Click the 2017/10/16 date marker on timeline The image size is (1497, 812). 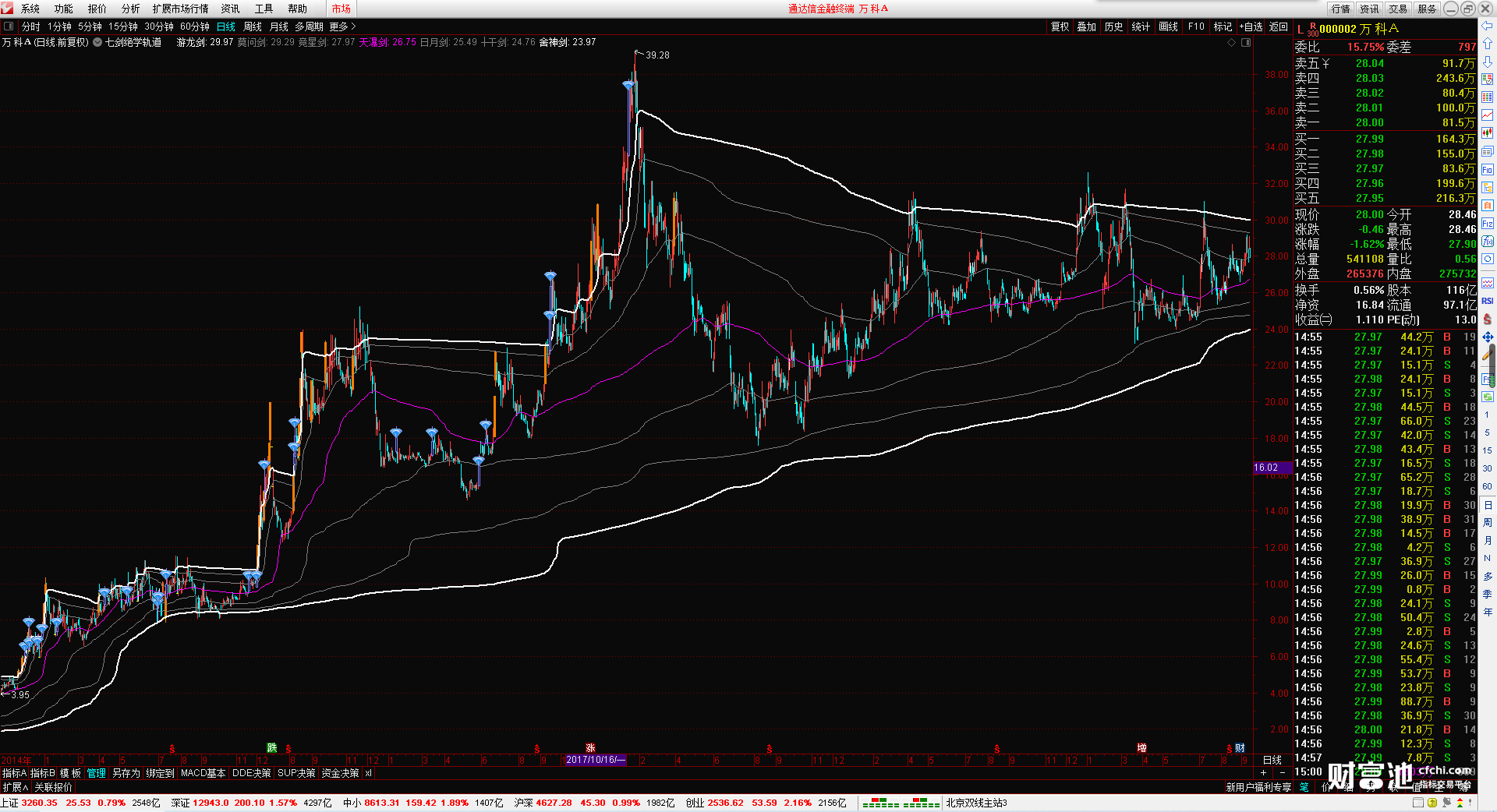596,760
